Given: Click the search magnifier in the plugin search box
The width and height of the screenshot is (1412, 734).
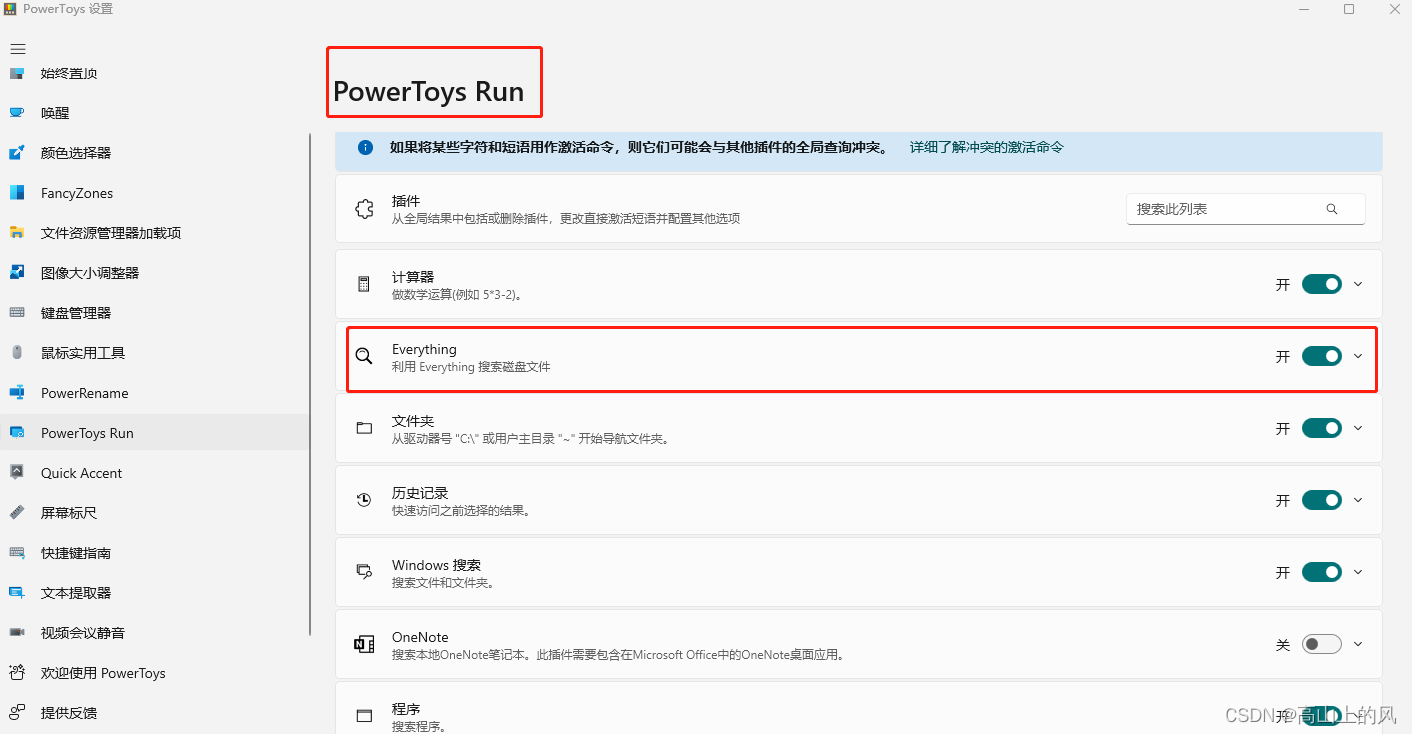Looking at the screenshot, I should (x=1332, y=209).
